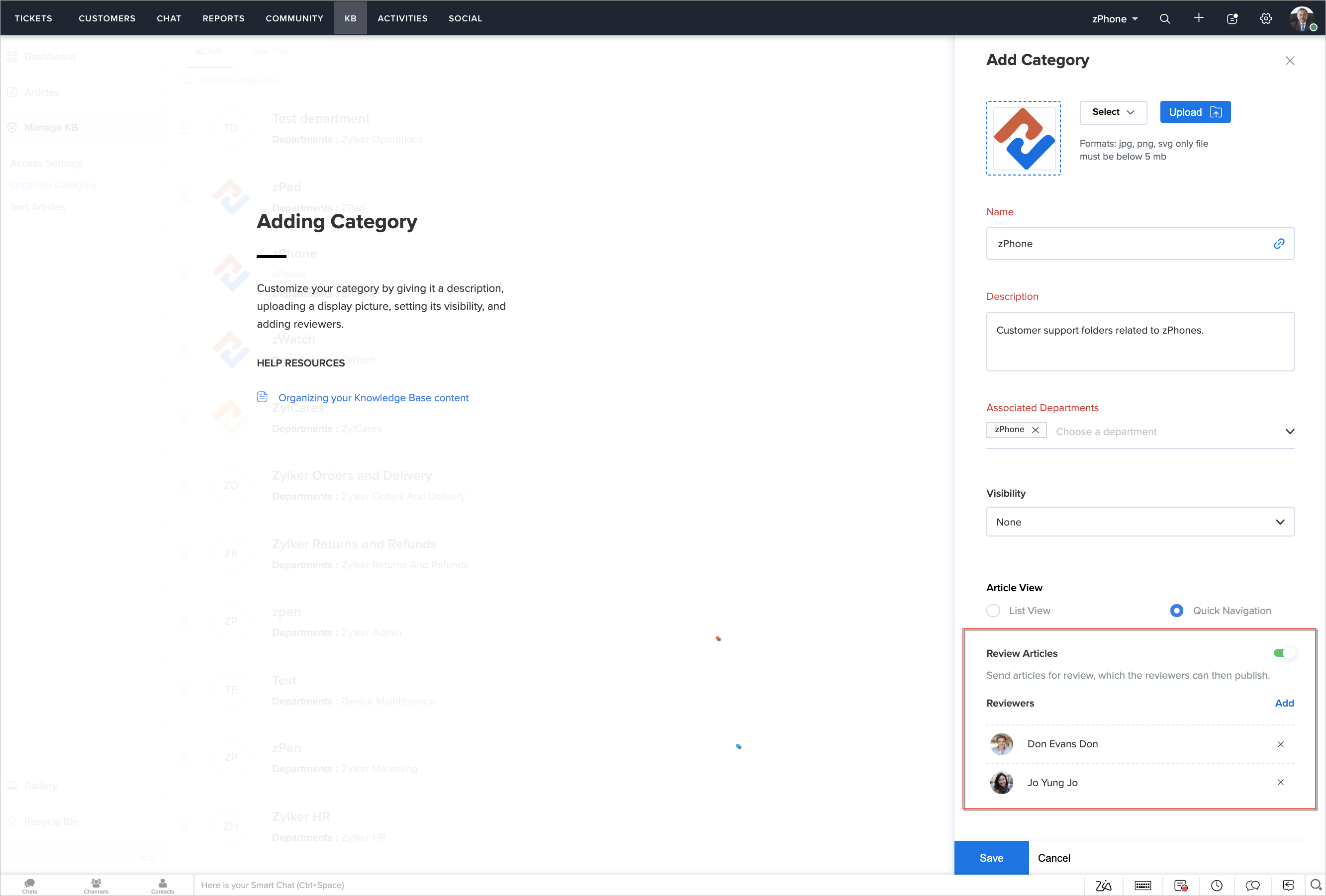Click the permalink icon in Name field
Screen dimensions: 1326x896
pyautogui.click(x=1279, y=244)
